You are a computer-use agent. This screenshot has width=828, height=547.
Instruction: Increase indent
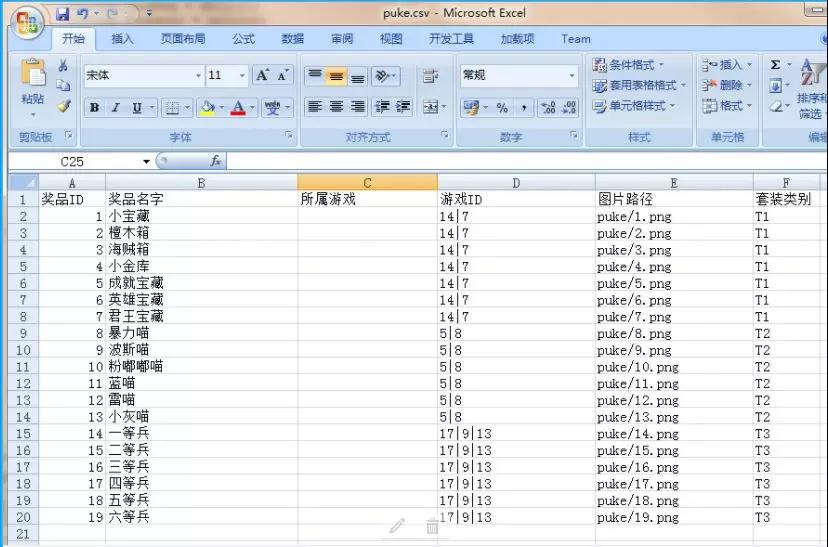[403, 107]
